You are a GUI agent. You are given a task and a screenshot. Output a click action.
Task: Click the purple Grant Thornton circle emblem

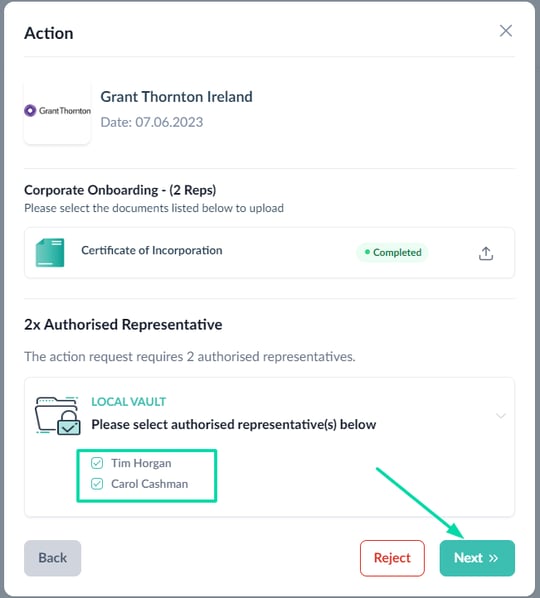[30, 111]
